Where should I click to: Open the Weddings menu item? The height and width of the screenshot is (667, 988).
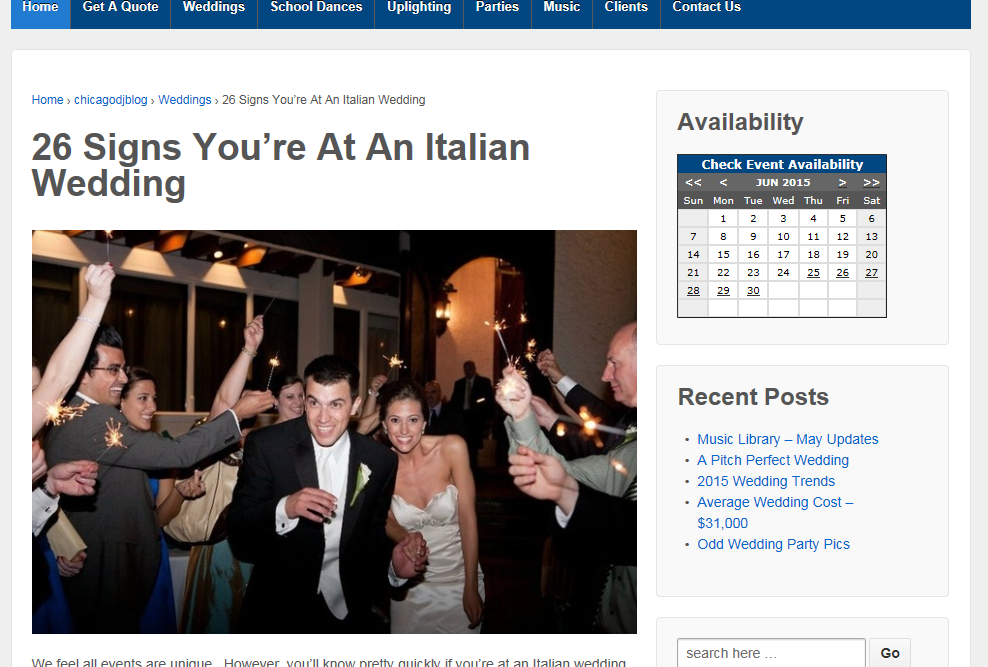tap(213, 8)
